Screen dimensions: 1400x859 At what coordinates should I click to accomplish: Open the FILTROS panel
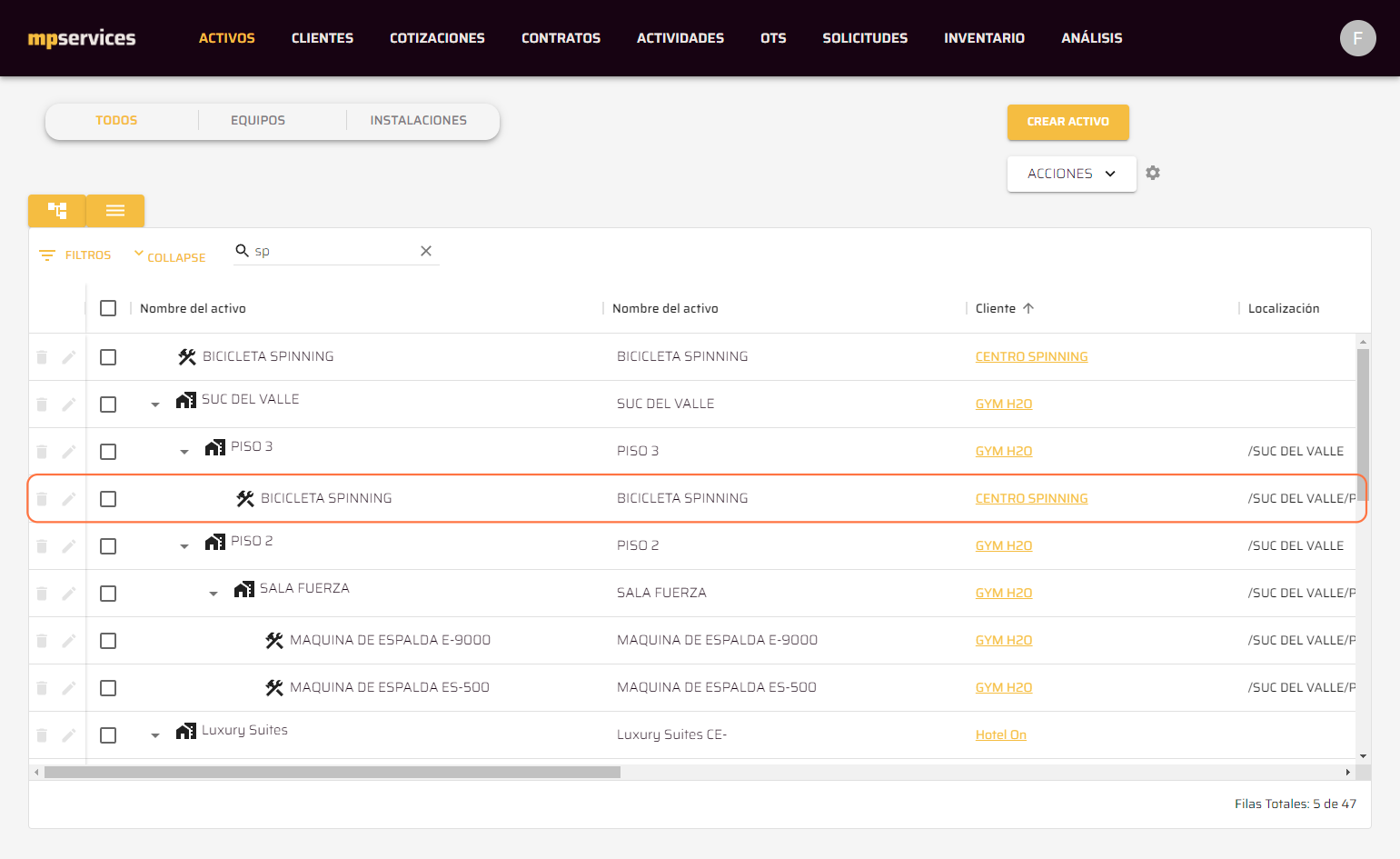tap(75, 255)
